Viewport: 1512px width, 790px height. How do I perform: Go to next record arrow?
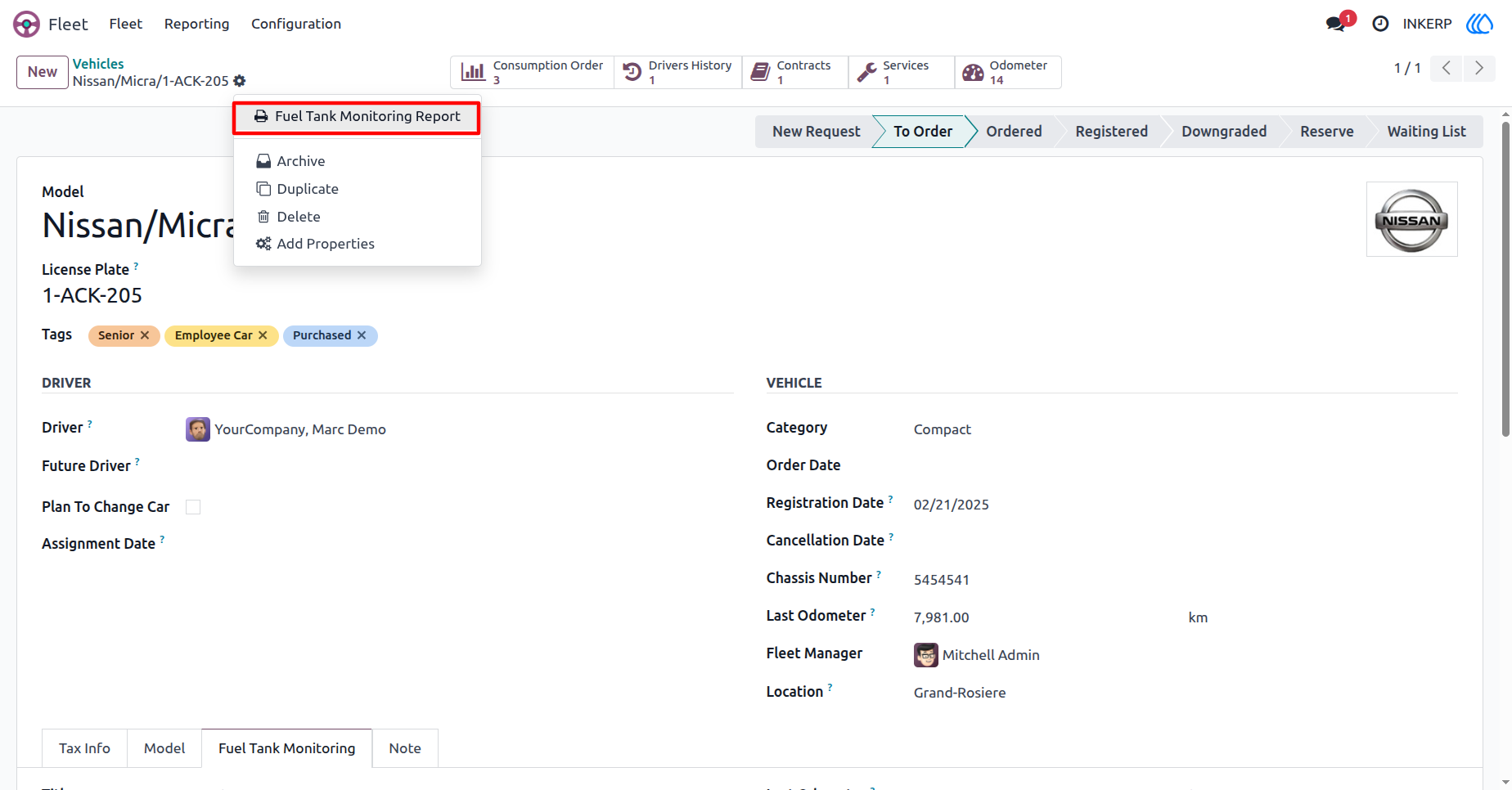pyautogui.click(x=1479, y=68)
